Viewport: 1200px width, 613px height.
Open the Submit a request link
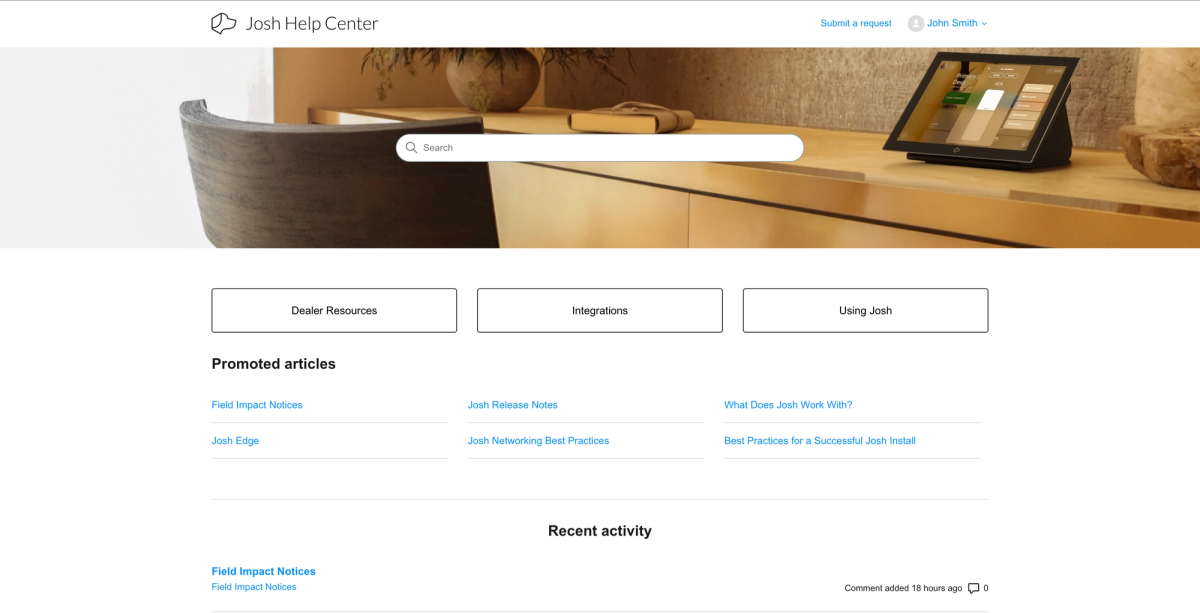[856, 24]
